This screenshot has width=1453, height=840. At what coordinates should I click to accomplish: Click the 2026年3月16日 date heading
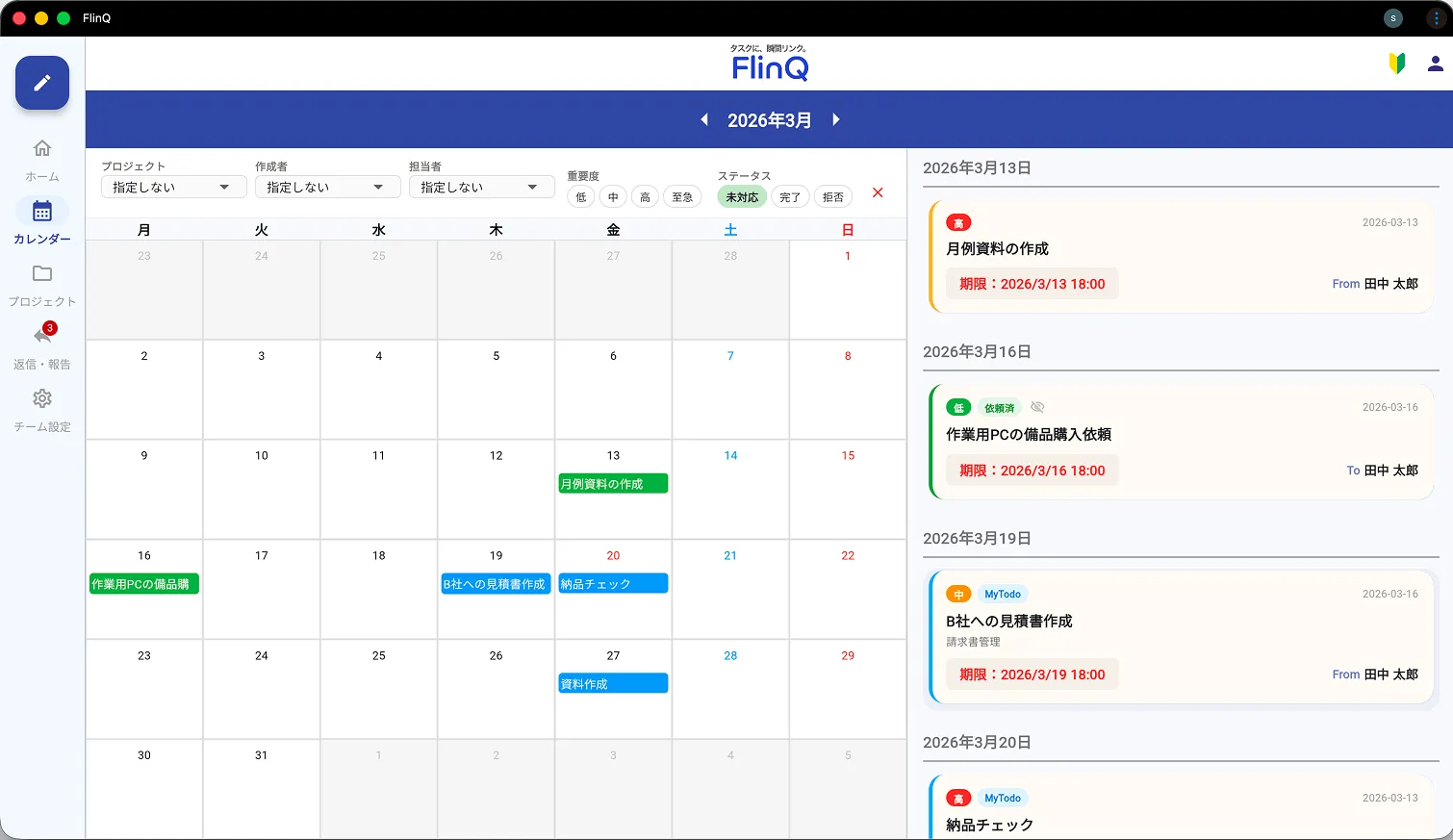pyautogui.click(x=977, y=352)
